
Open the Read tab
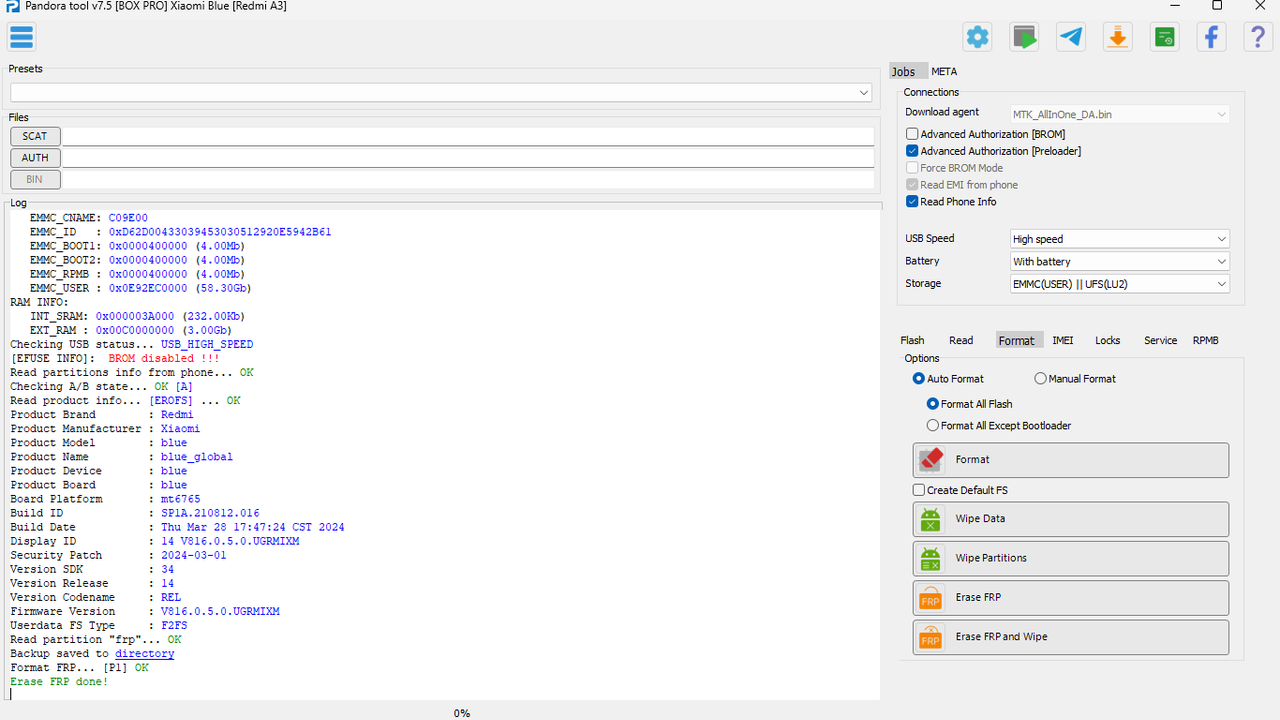pos(961,341)
